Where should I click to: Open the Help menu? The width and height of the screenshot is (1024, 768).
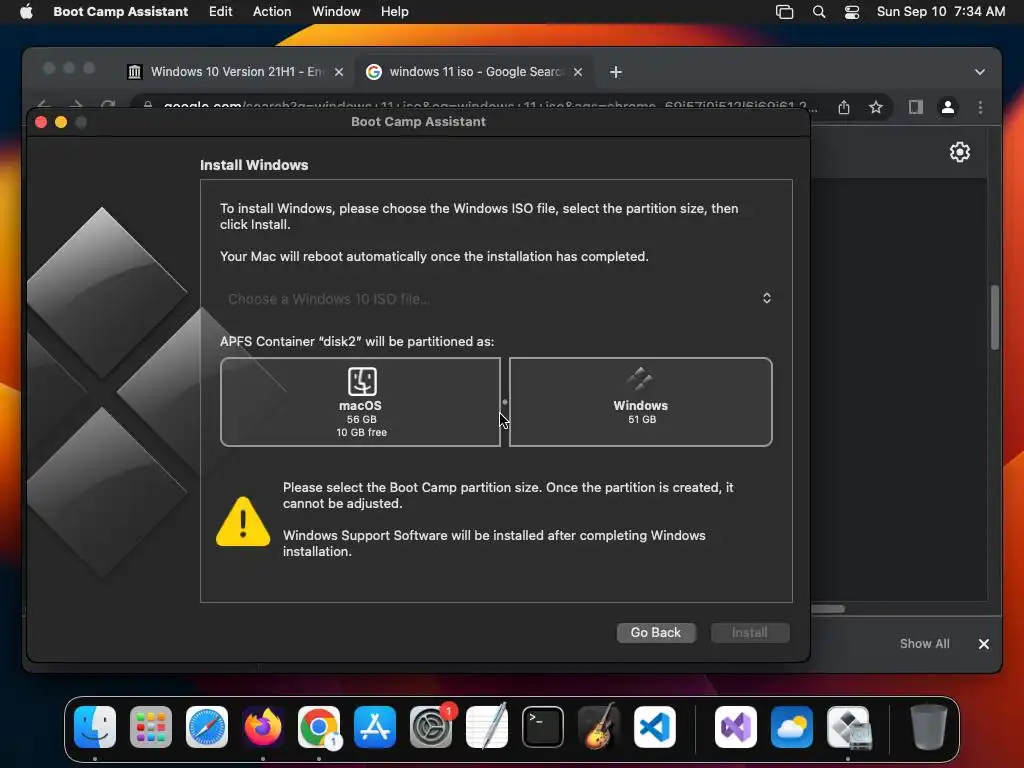[x=394, y=12]
